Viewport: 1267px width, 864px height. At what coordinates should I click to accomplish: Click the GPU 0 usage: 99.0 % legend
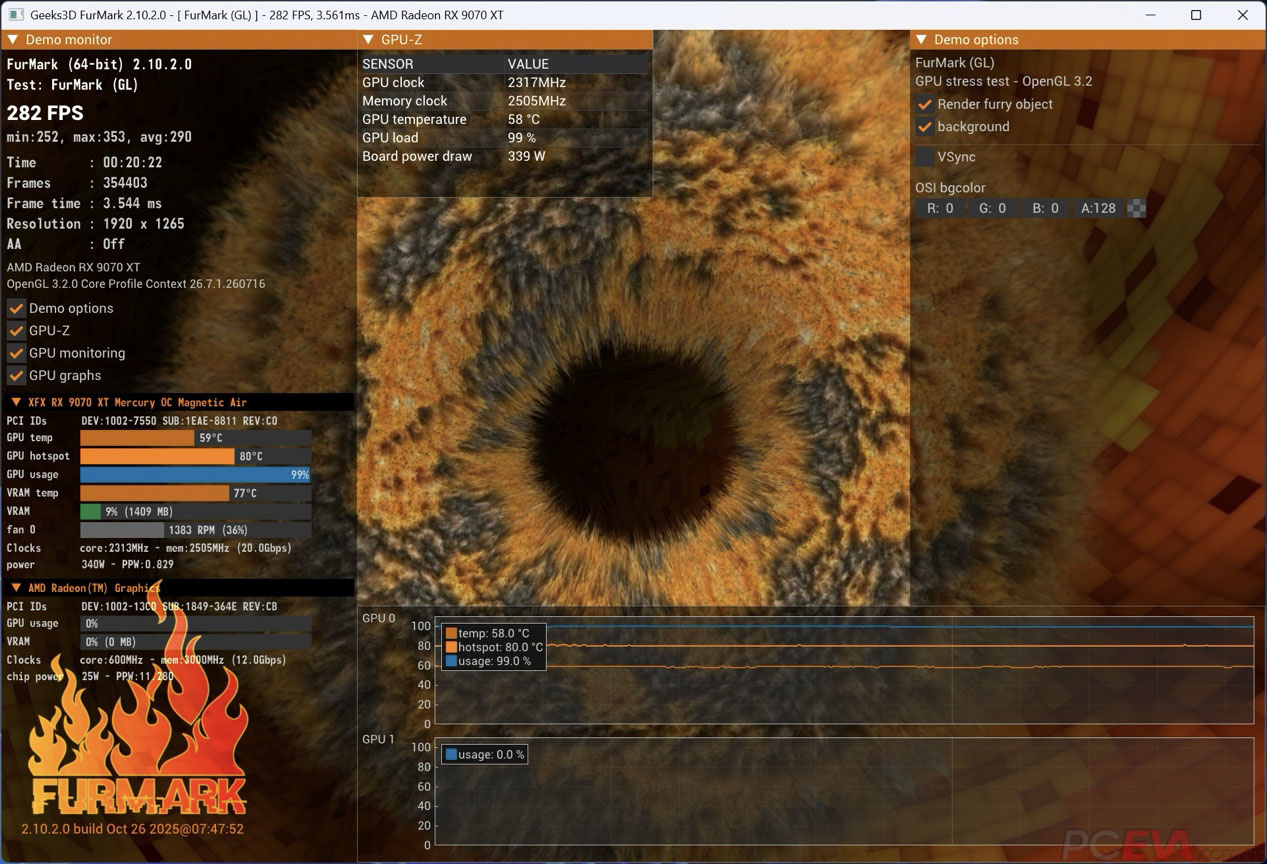coord(488,661)
